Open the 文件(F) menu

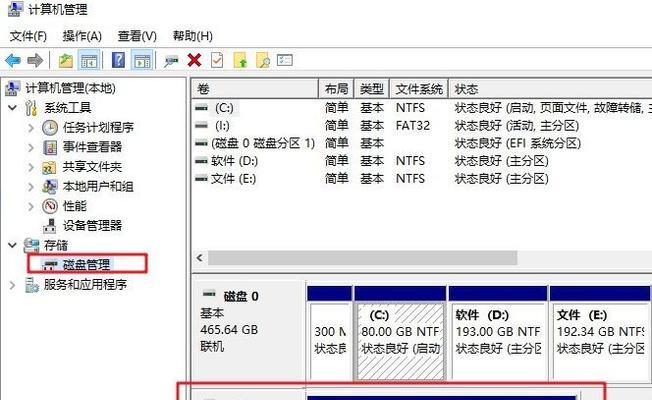coord(28,36)
